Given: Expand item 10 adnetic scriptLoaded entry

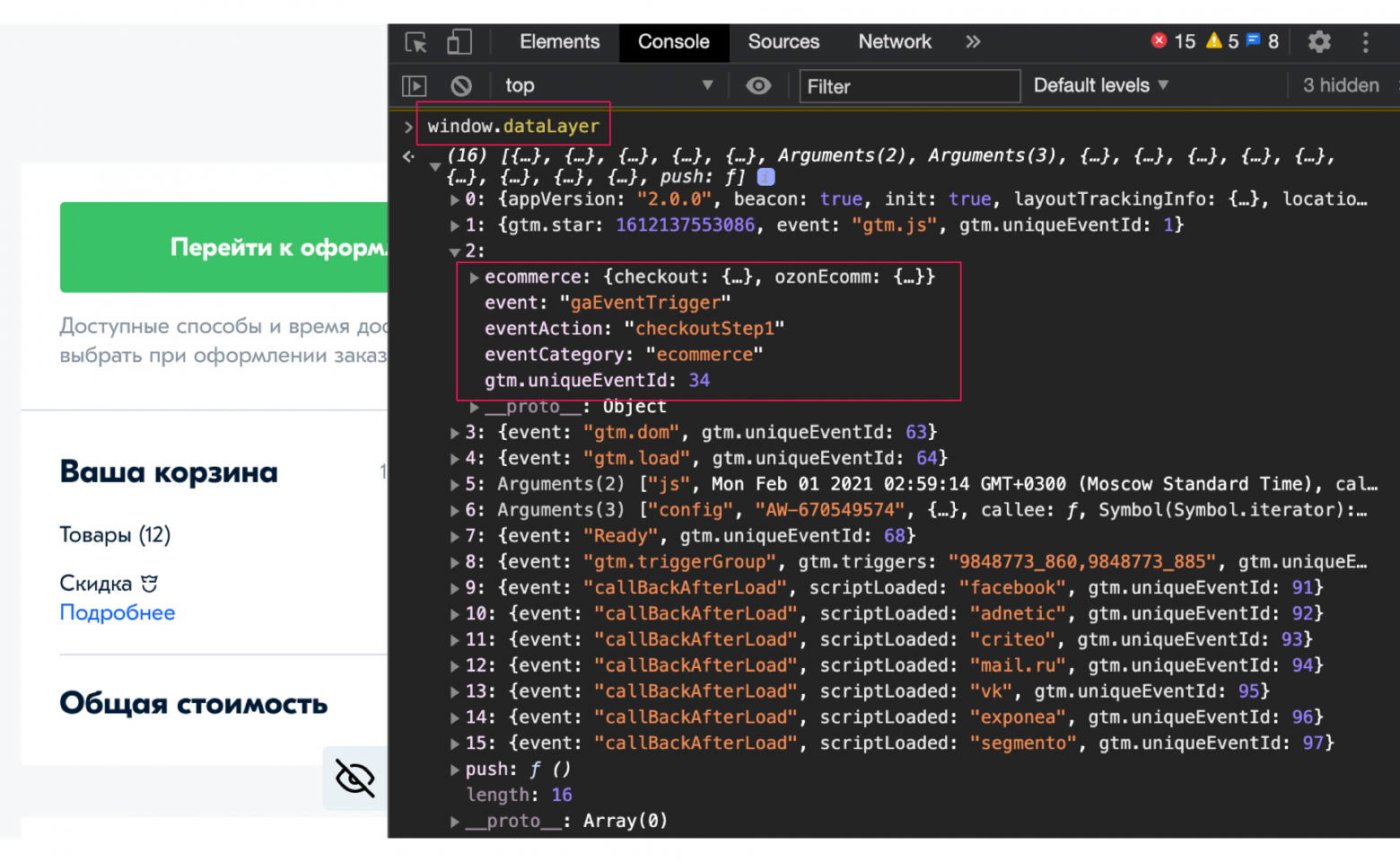Looking at the screenshot, I should (x=455, y=614).
